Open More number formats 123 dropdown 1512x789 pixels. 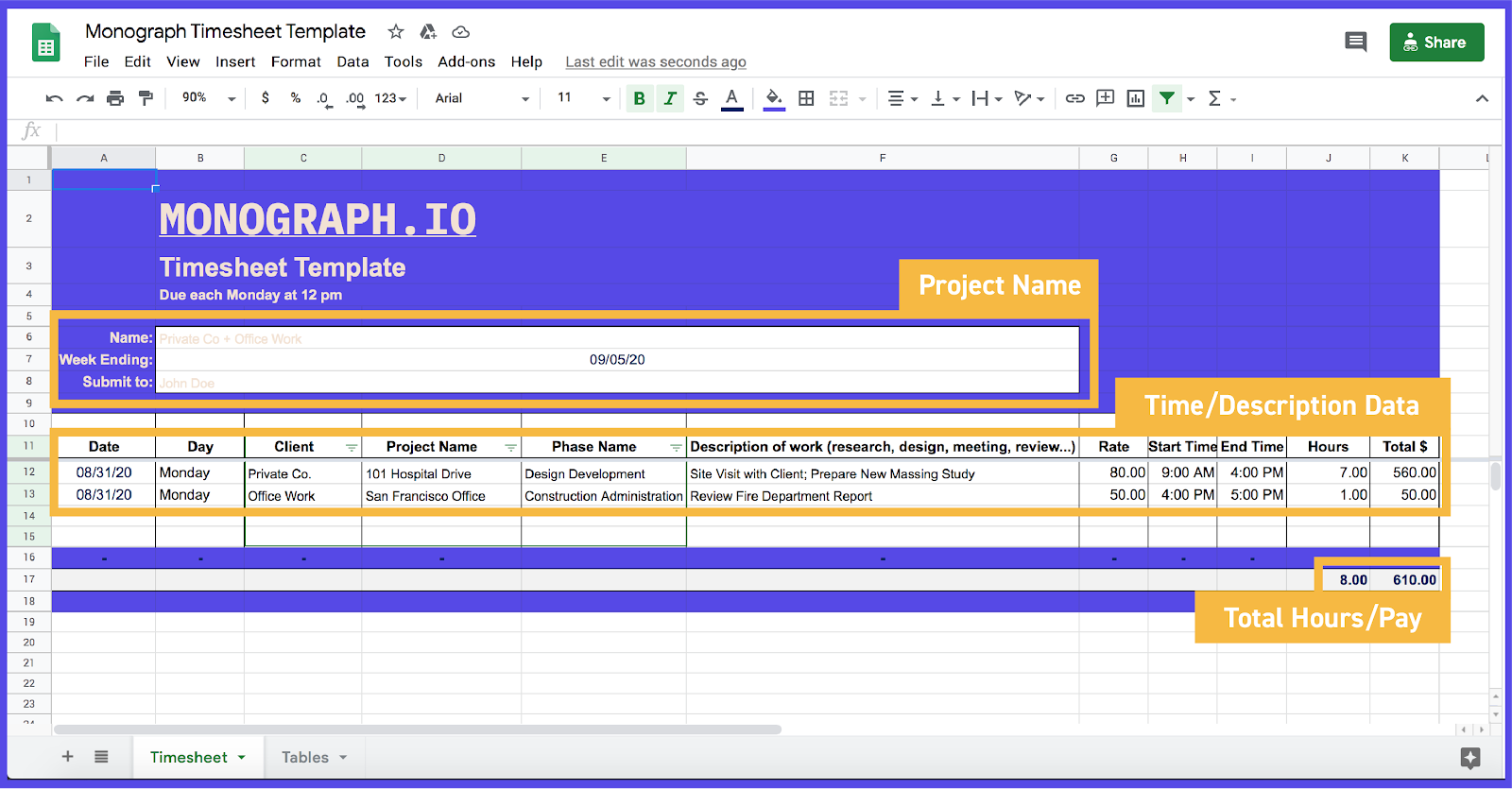coord(390,98)
